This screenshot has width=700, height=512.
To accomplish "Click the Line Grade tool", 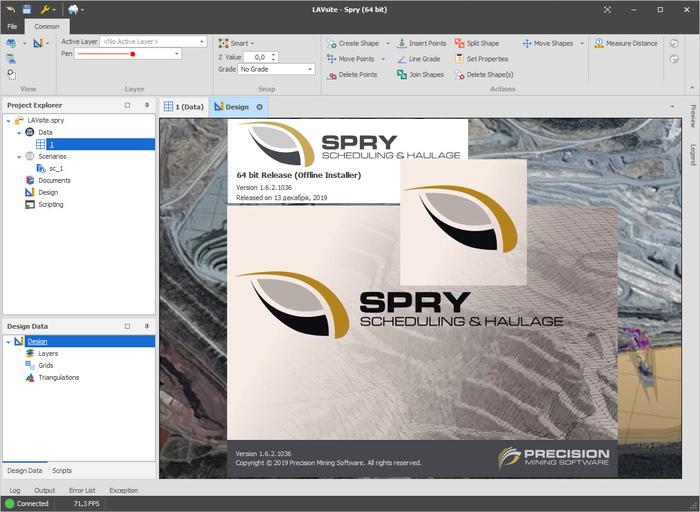I will coord(418,59).
